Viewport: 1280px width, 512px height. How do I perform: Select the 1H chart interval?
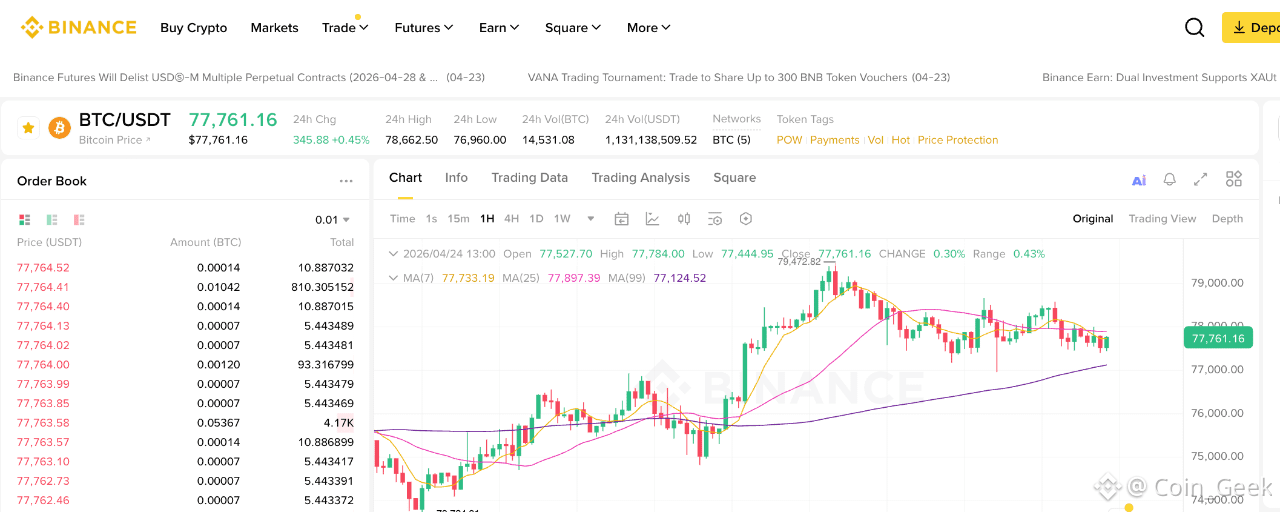click(487, 219)
